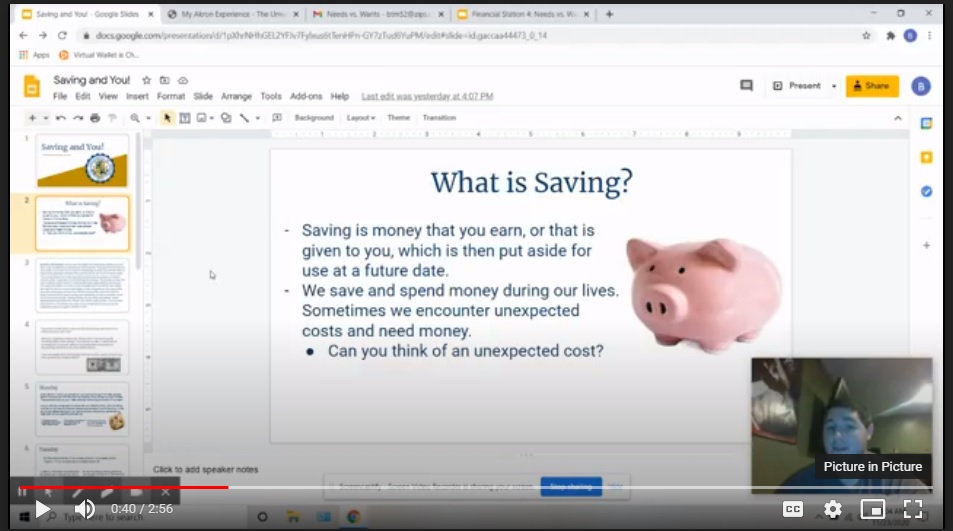The width and height of the screenshot is (953, 531).
Task: Click the Present button
Action: tap(797, 86)
